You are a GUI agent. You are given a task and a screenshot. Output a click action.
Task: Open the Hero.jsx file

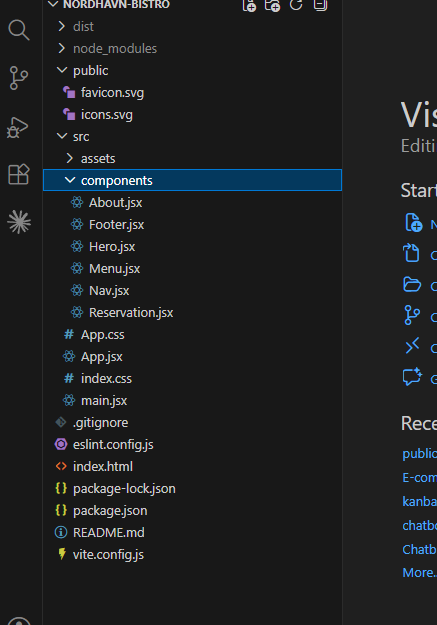pyautogui.click(x=192, y=247)
